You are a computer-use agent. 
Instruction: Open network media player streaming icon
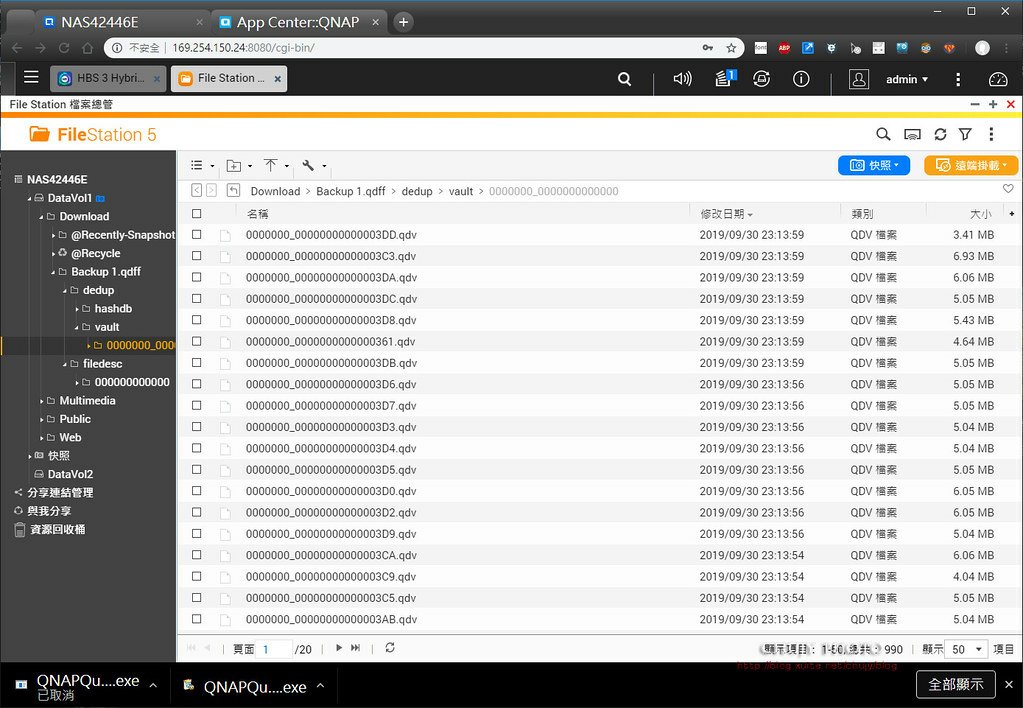pyautogui.click(x=912, y=134)
